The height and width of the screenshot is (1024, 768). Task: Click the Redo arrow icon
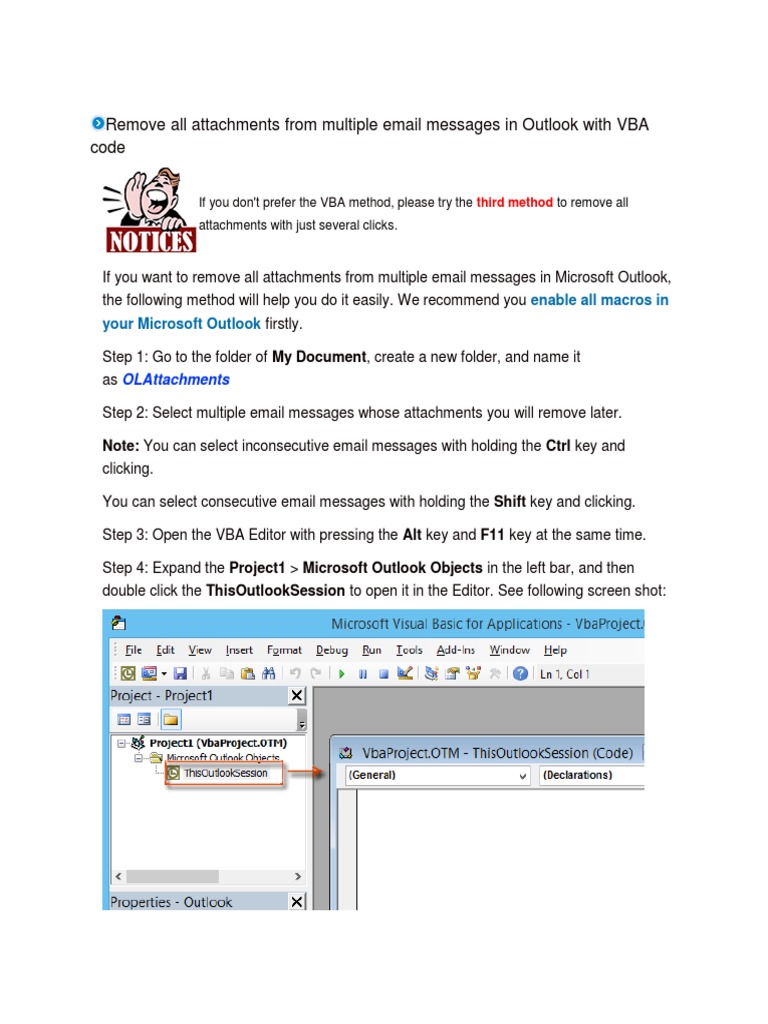click(316, 673)
